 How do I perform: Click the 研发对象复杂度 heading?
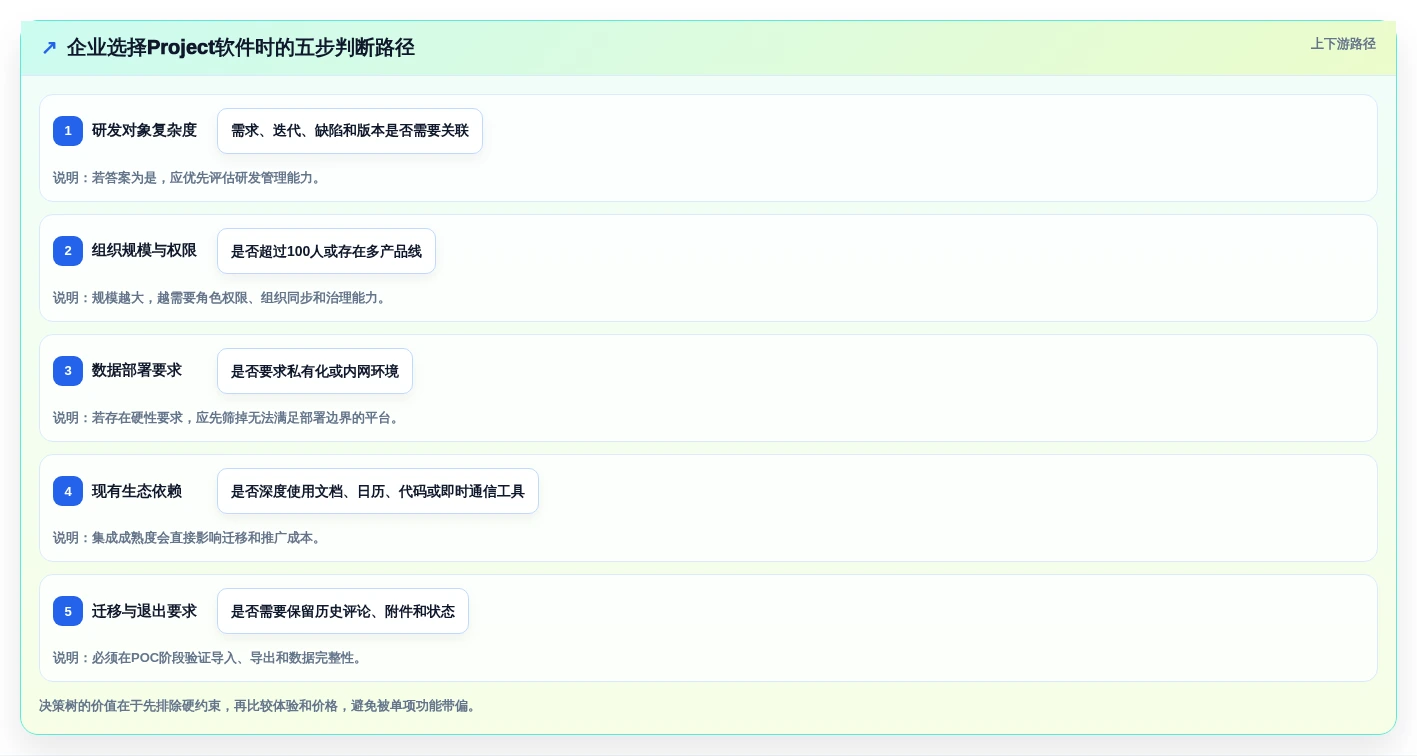click(x=144, y=130)
